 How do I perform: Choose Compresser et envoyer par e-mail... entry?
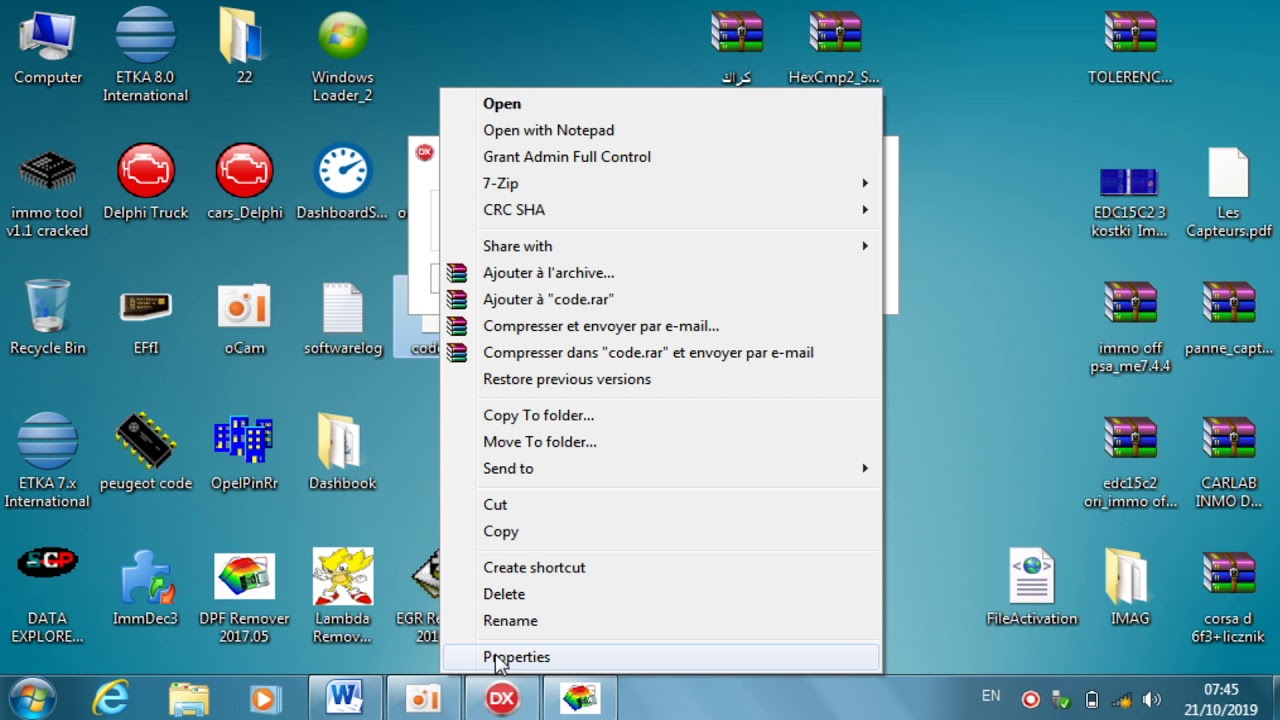pyautogui.click(x=661, y=326)
